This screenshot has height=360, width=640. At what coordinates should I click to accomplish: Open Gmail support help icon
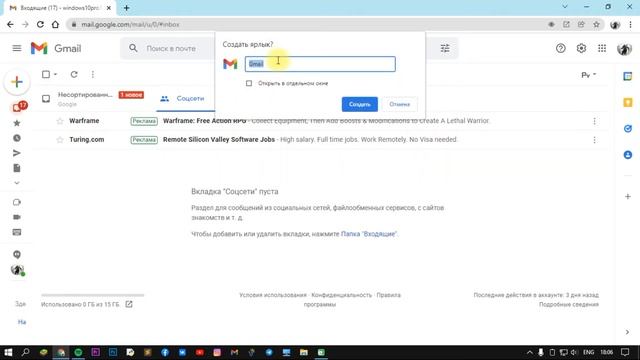pos(560,48)
